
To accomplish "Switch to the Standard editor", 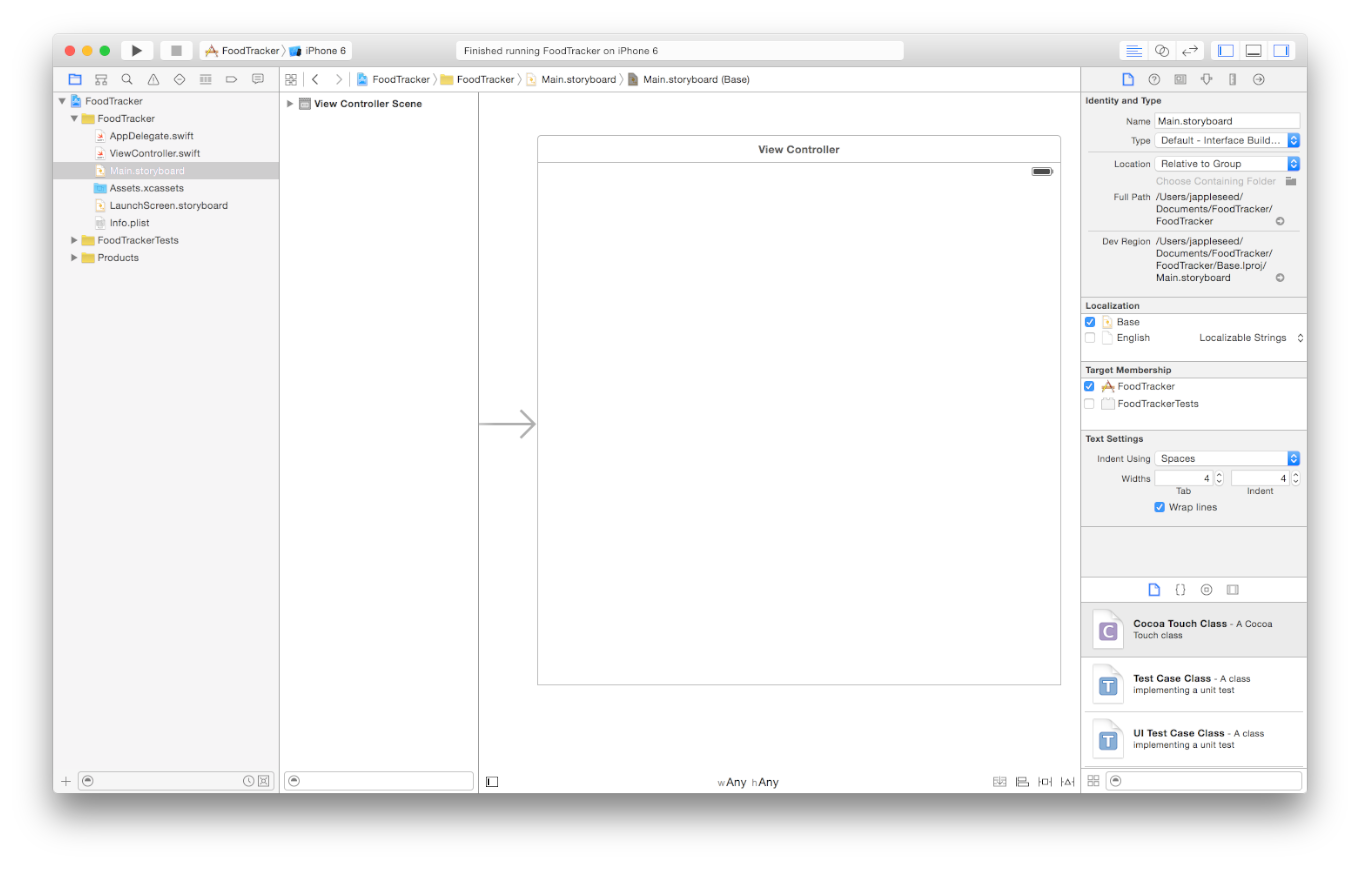I will click(x=1133, y=50).
